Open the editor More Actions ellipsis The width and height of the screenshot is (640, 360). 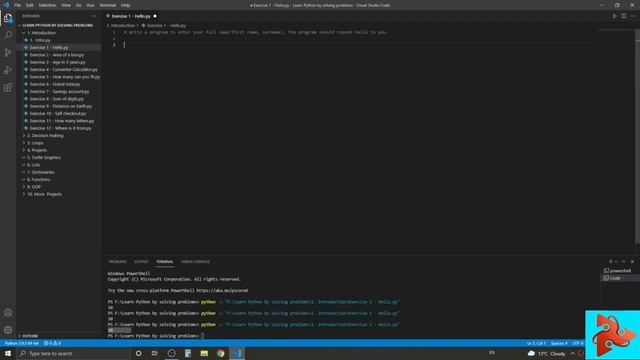[x=632, y=16]
